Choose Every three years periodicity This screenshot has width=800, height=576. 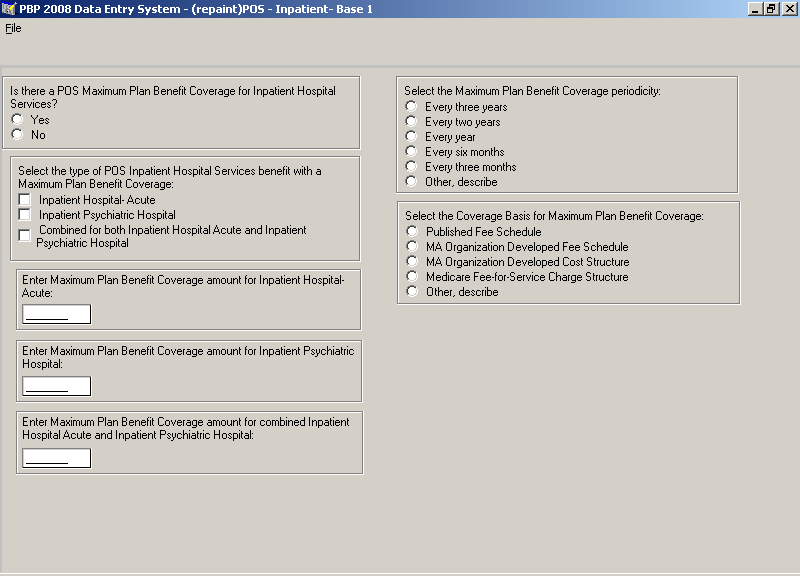click(411, 106)
